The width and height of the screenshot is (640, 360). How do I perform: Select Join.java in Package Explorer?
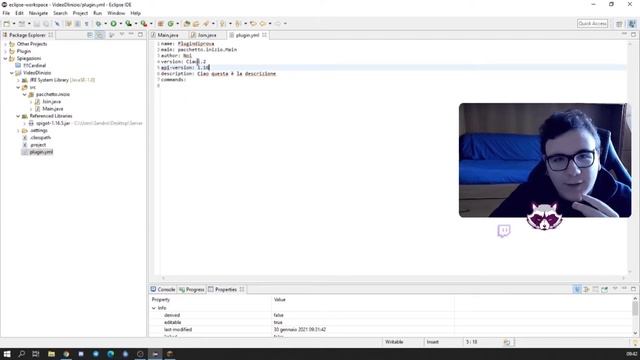point(51,102)
